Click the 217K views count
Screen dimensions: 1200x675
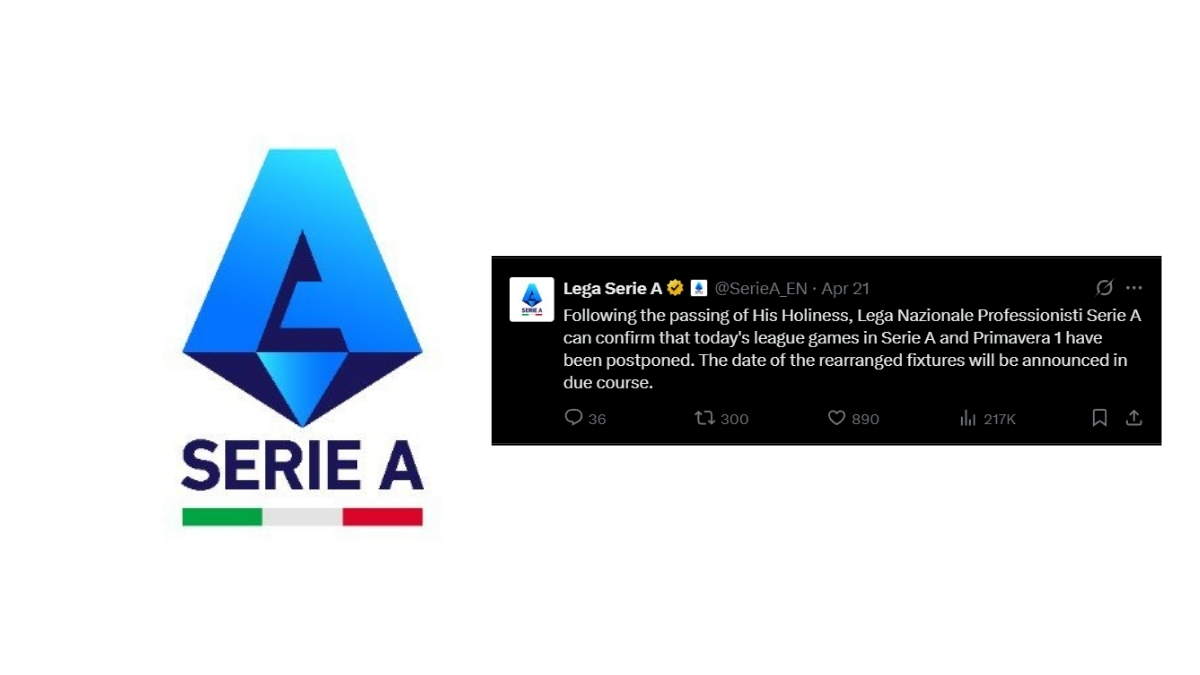point(1000,419)
